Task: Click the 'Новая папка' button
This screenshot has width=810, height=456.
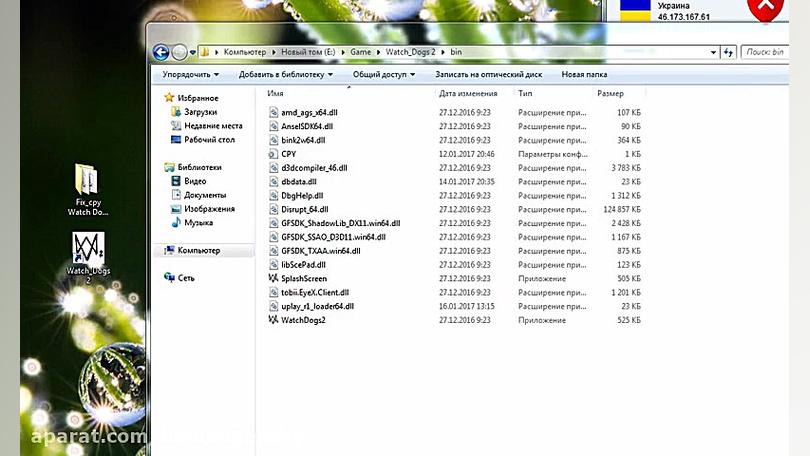Action: (584, 74)
